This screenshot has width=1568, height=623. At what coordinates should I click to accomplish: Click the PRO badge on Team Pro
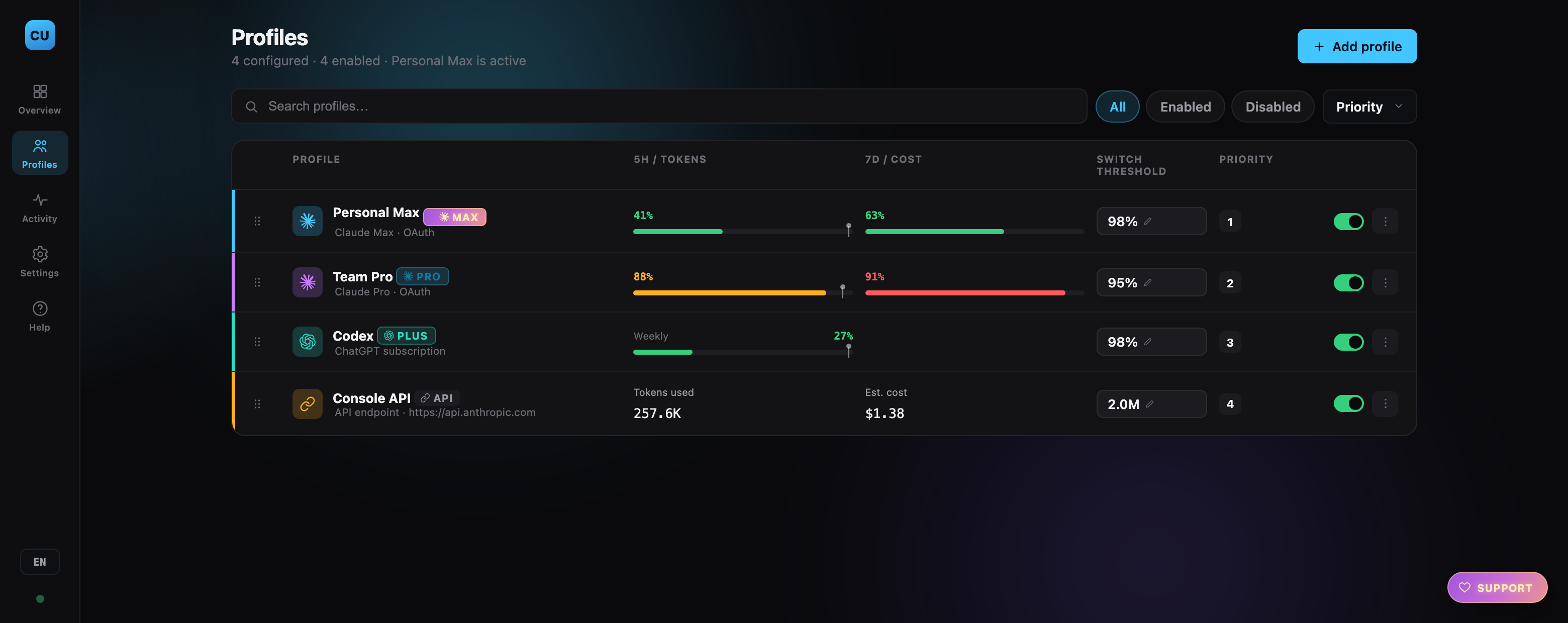pyautogui.click(x=423, y=276)
